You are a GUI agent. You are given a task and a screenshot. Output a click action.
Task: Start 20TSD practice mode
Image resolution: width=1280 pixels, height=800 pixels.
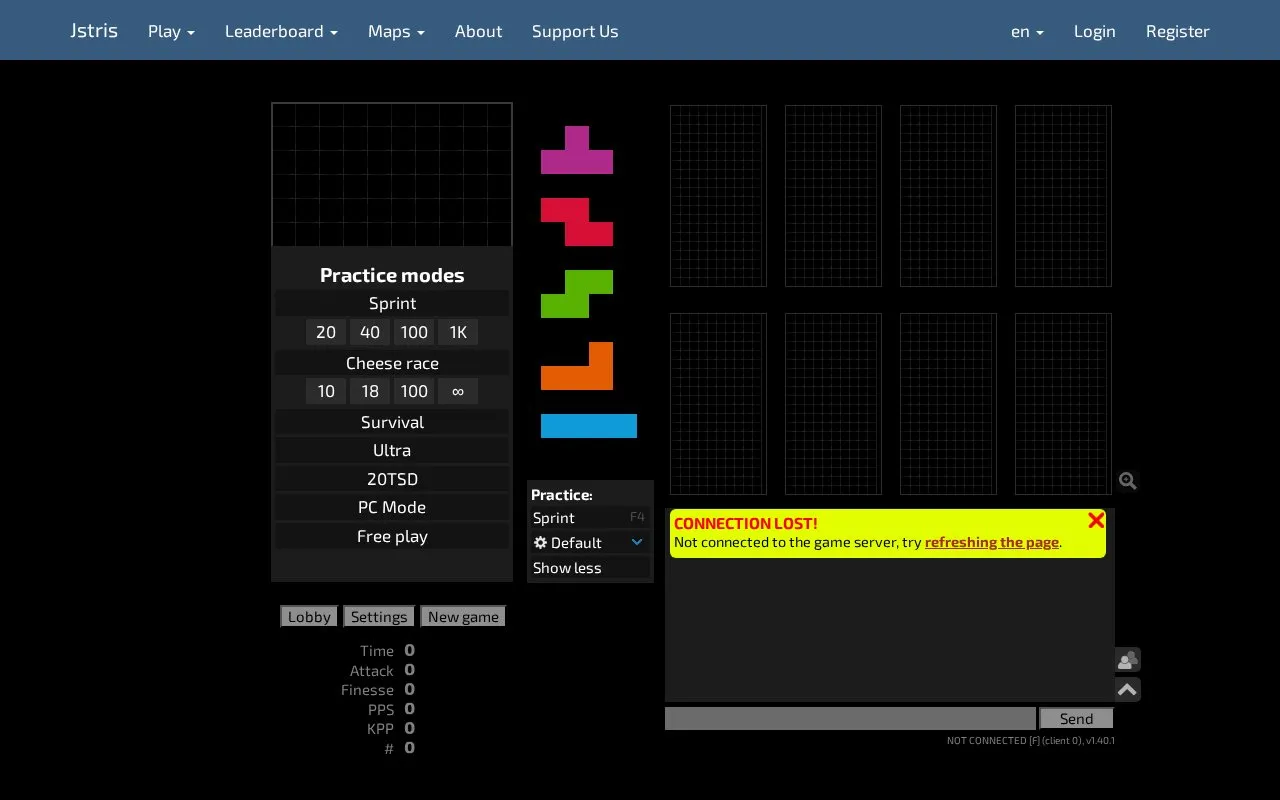392,479
